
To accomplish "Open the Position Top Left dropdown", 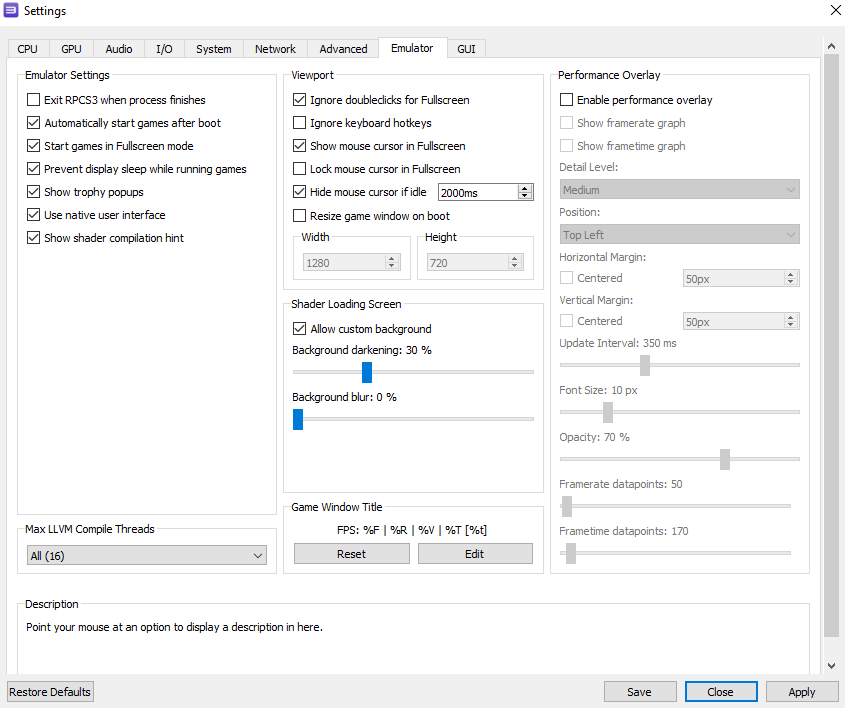I will point(680,234).
